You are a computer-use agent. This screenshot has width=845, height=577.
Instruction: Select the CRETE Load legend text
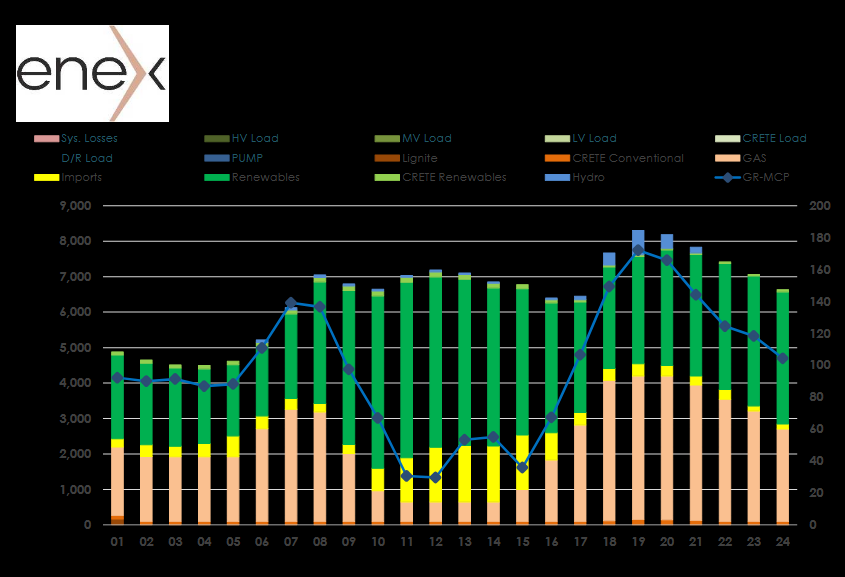[x=774, y=138]
